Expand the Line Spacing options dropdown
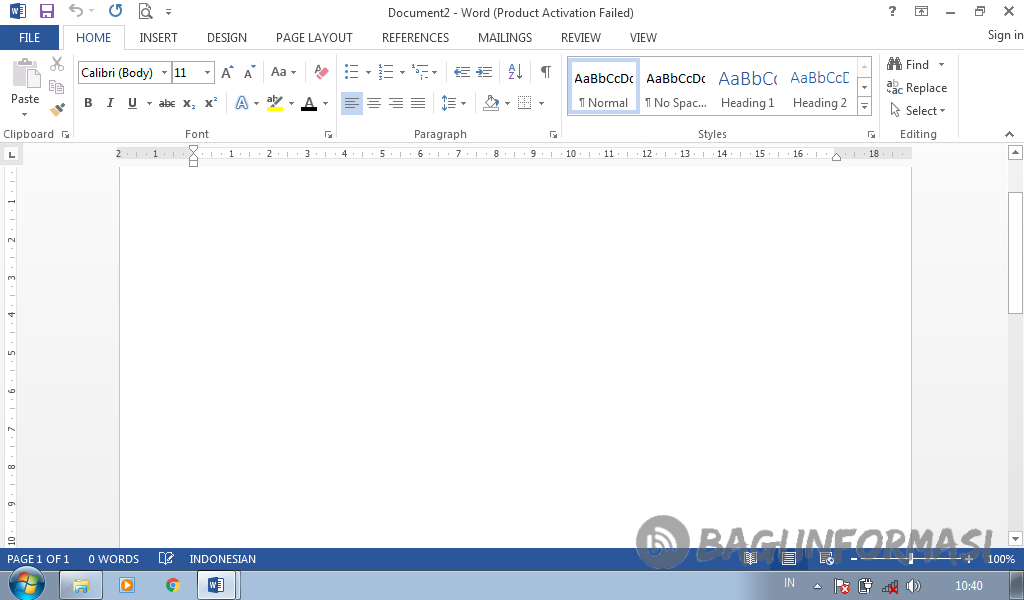 [x=462, y=103]
